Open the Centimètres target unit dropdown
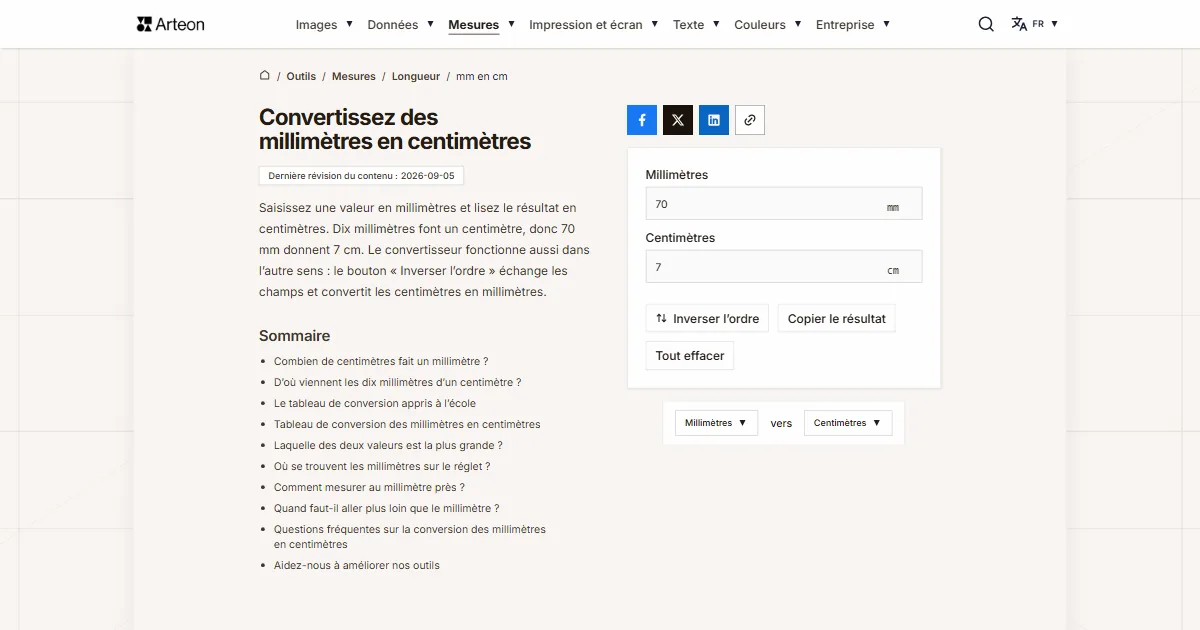This screenshot has width=1200, height=630. tap(847, 423)
